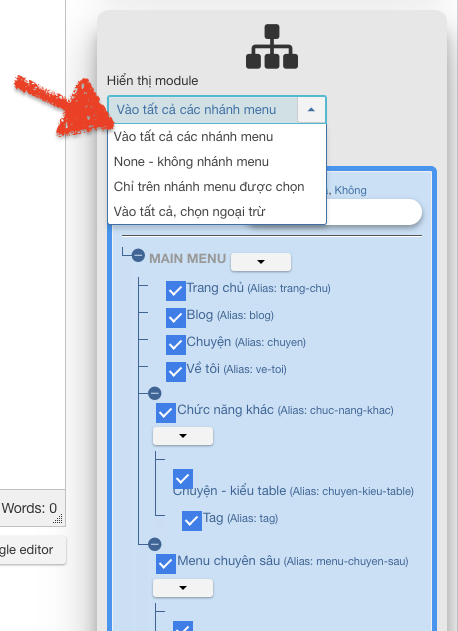Uncheck Chức năng khác checkbox

166,412
